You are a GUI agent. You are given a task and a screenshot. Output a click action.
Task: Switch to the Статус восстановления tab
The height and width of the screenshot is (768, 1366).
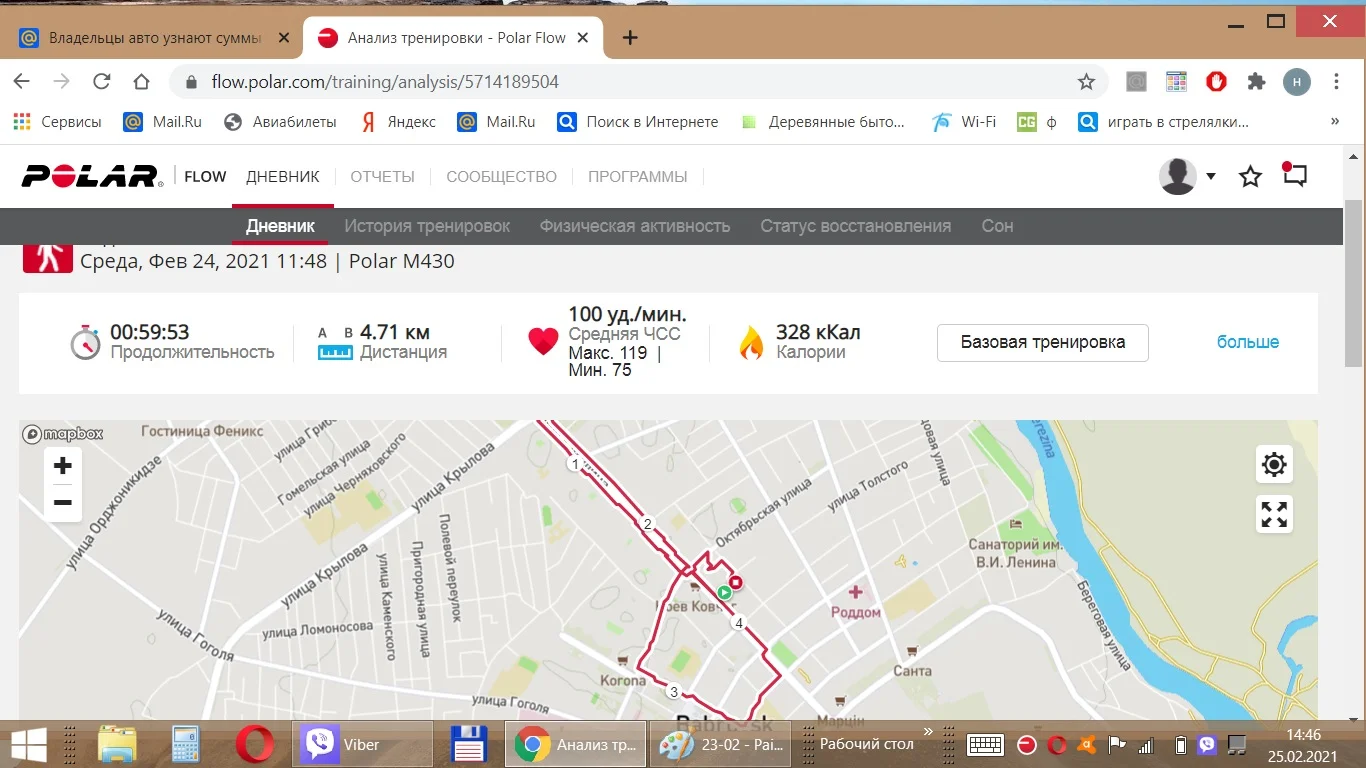click(856, 226)
